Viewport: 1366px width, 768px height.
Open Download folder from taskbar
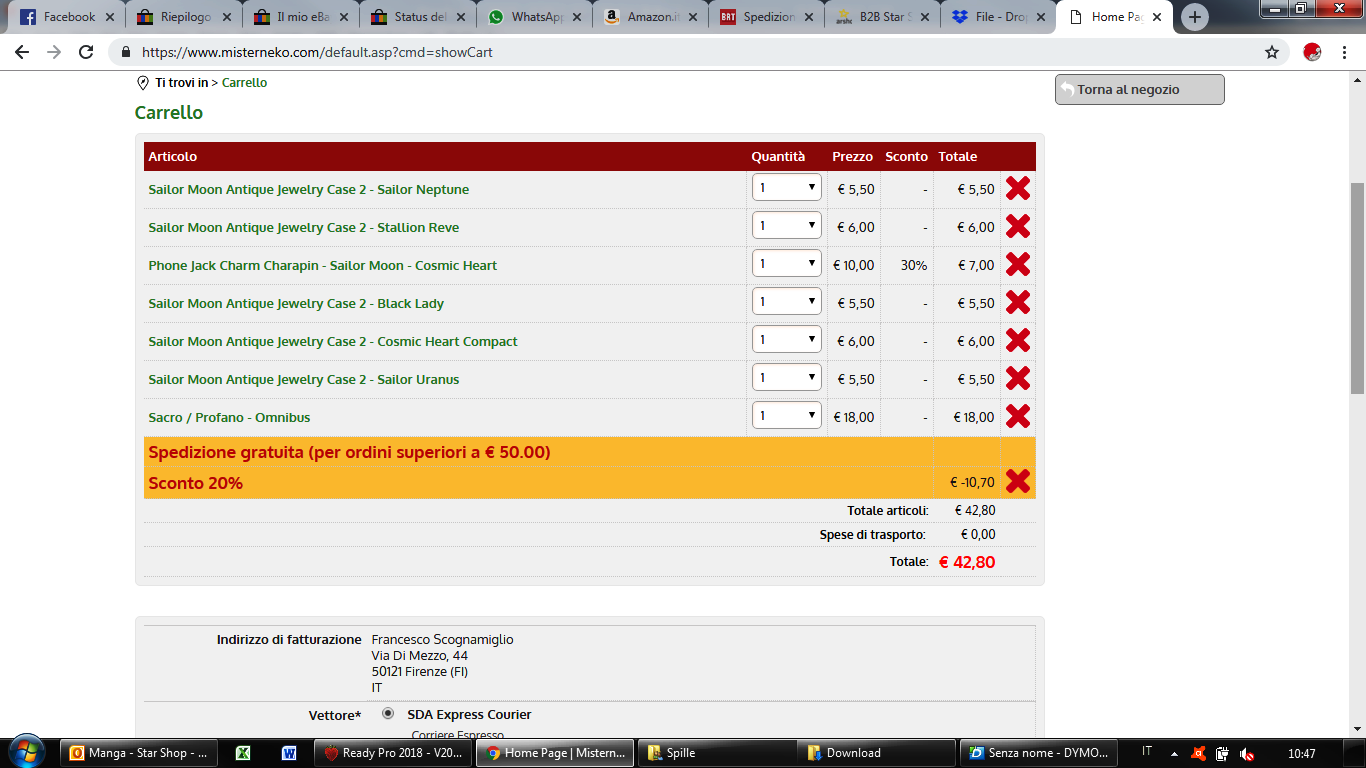pyautogui.click(x=877, y=753)
